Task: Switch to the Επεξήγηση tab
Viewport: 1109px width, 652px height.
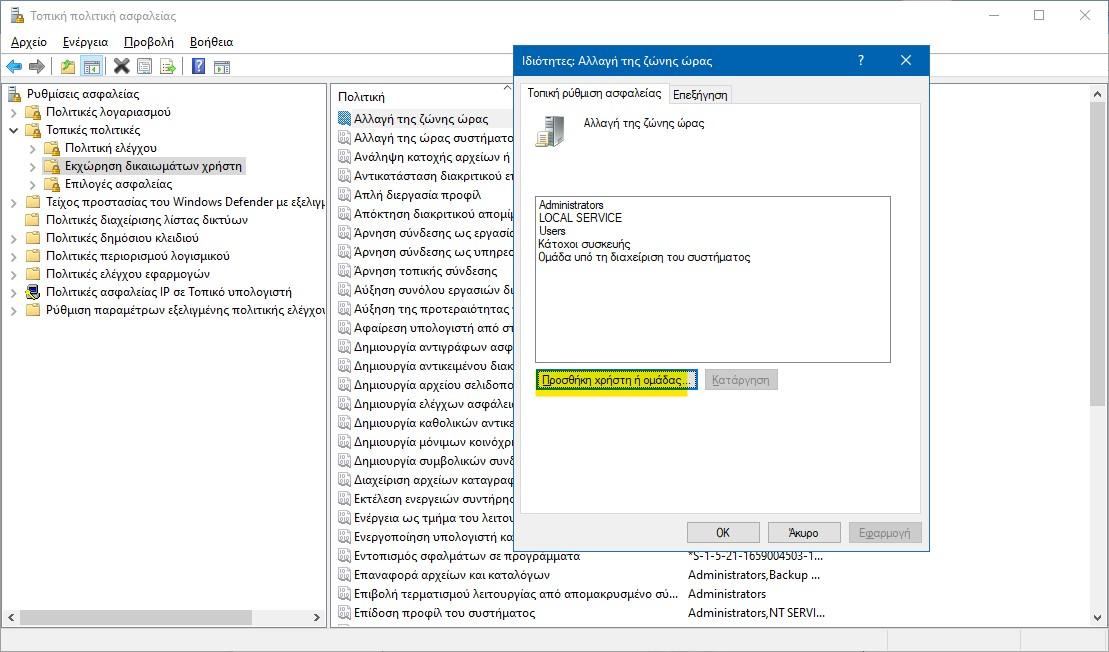Action: click(x=700, y=95)
